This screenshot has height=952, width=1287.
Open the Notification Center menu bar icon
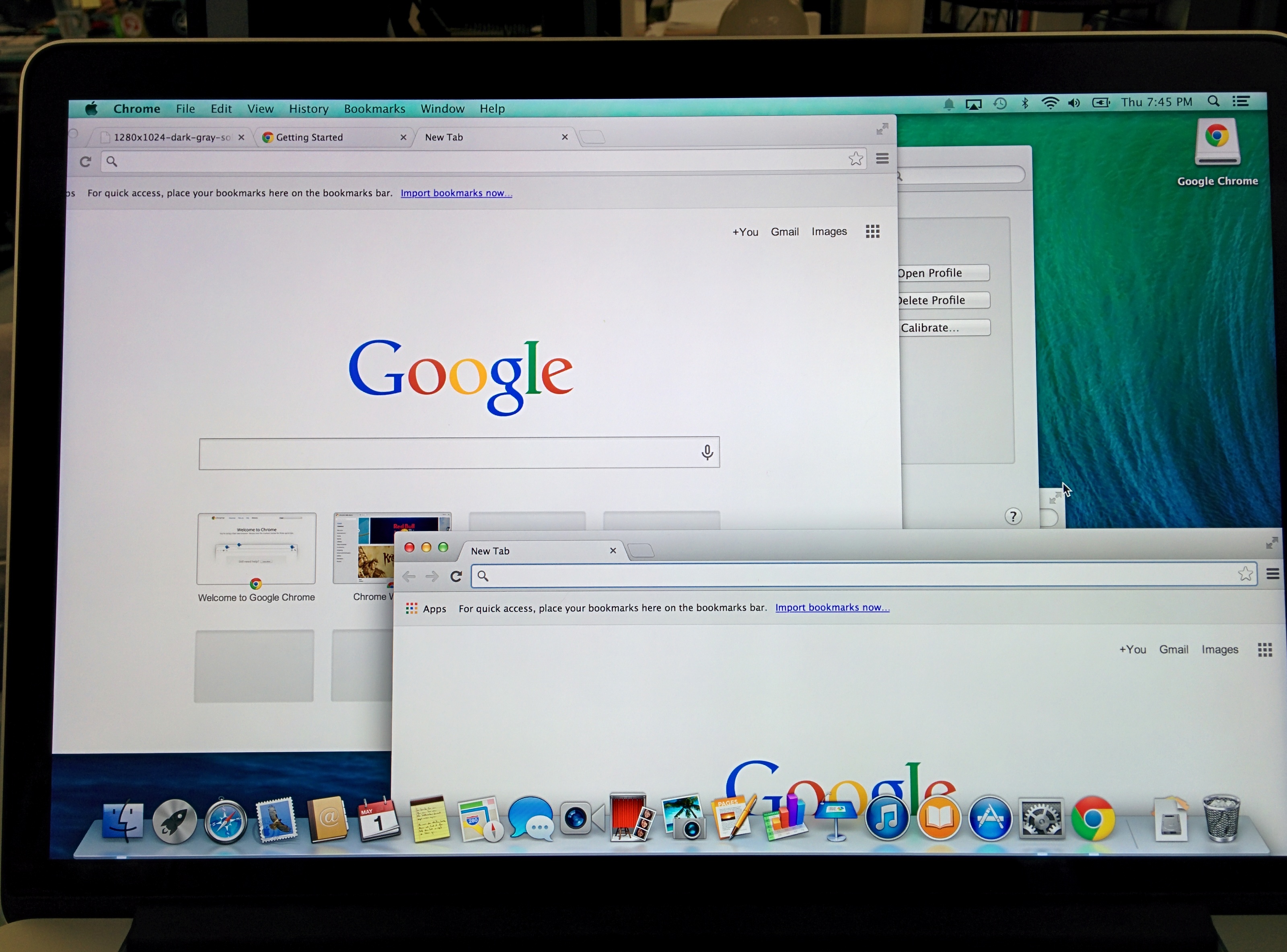pos(1240,101)
